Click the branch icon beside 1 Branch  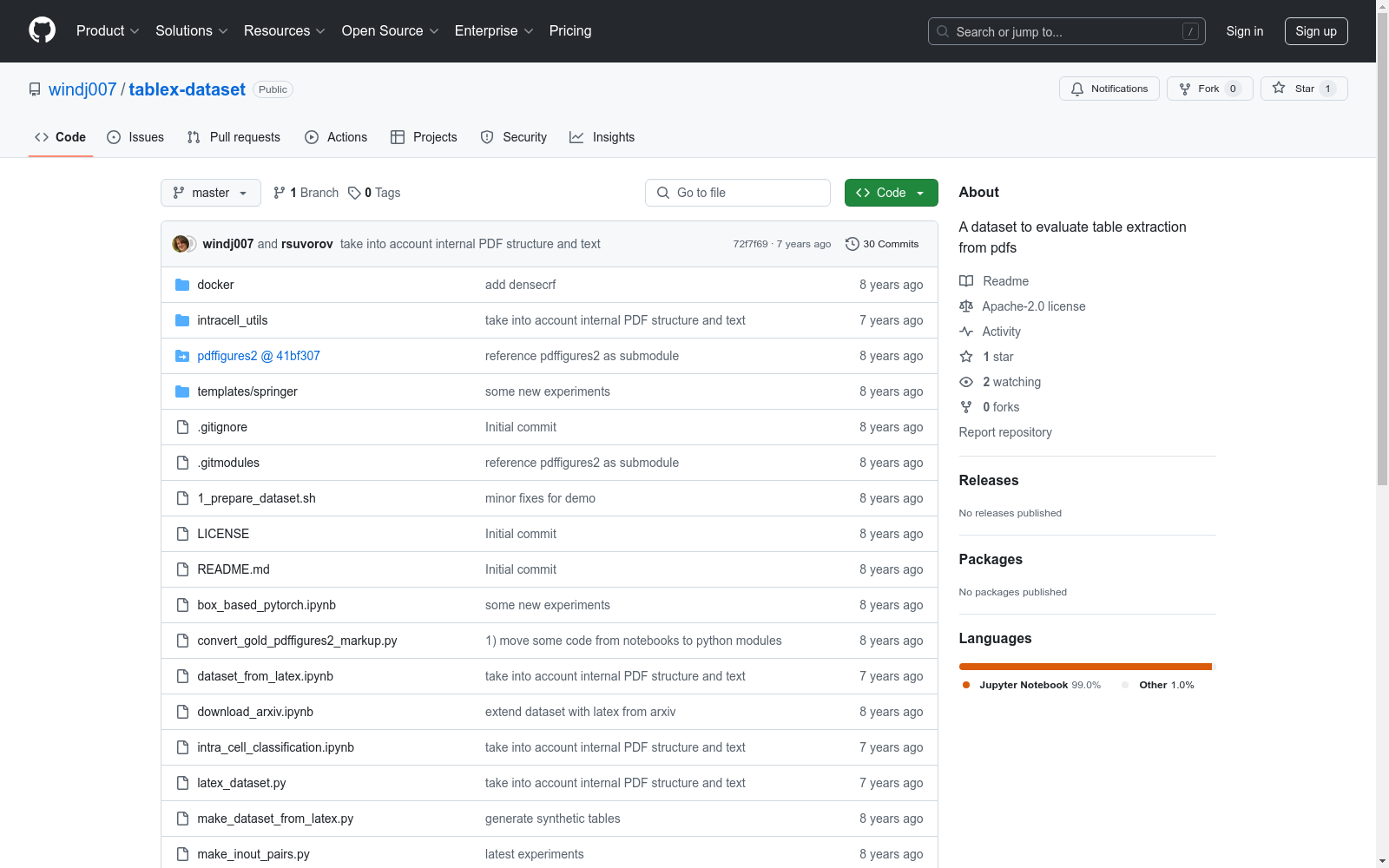point(280,193)
